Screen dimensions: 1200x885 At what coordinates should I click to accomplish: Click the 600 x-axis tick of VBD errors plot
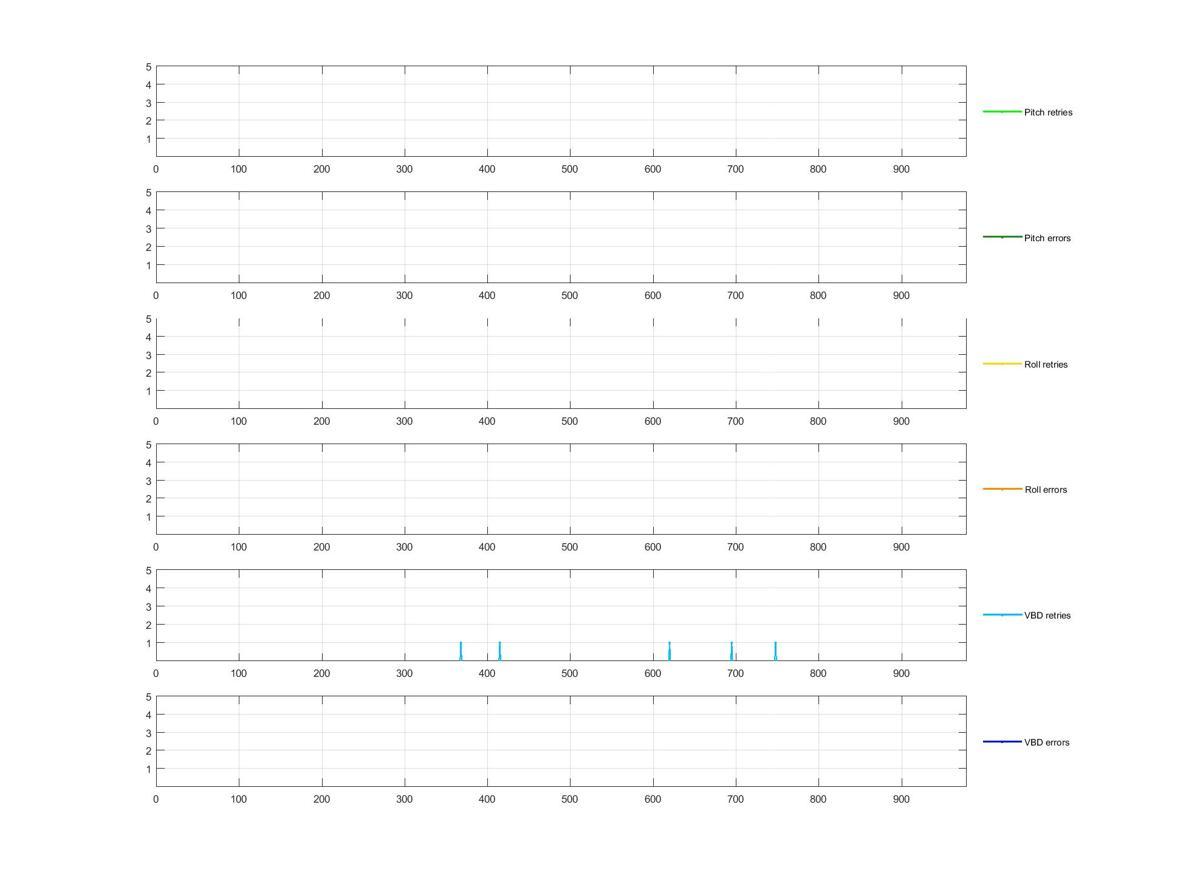[x=653, y=800]
